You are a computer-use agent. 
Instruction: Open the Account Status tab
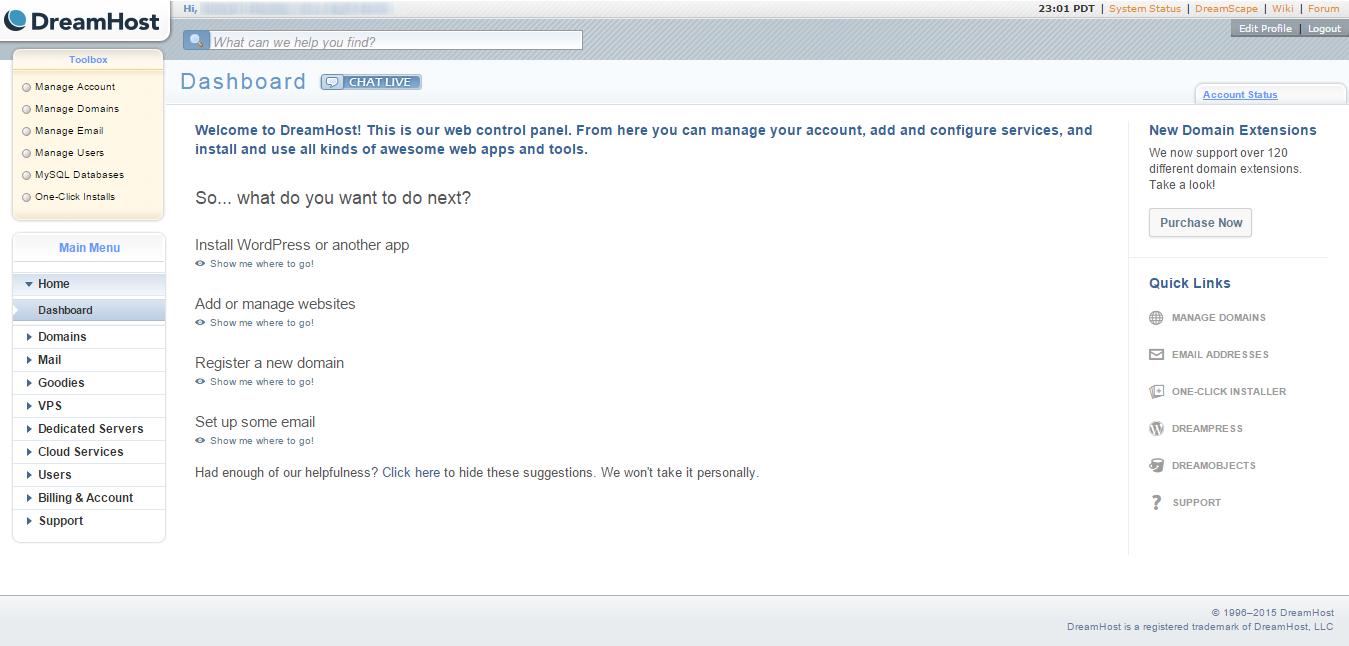(1240, 95)
